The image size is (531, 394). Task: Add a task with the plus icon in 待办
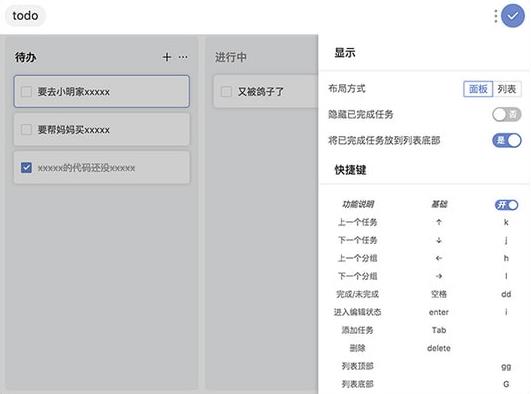[x=166, y=57]
